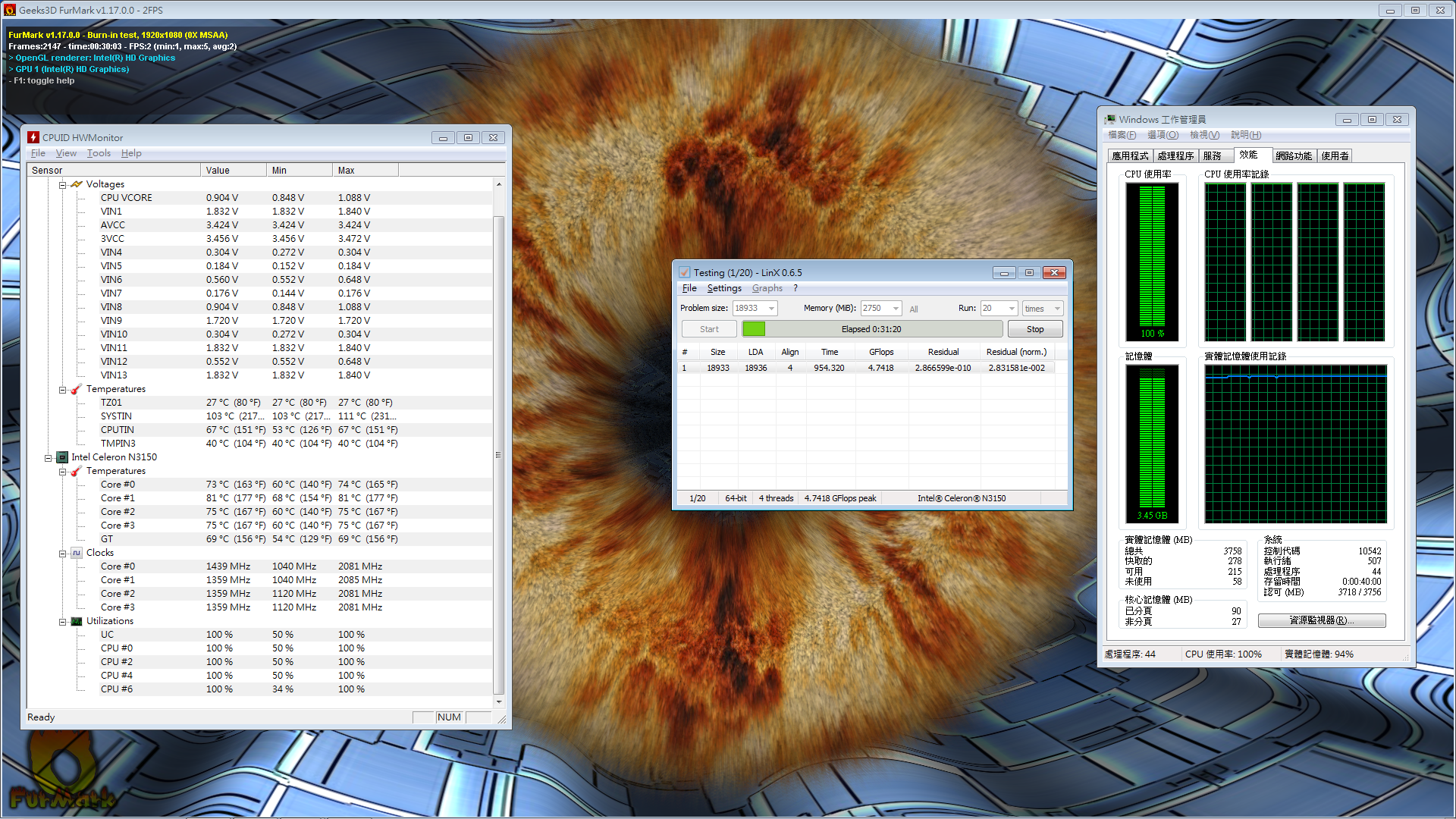The image size is (1456, 819).
Task: Click the LinX checkmark title icon
Action: click(x=685, y=272)
